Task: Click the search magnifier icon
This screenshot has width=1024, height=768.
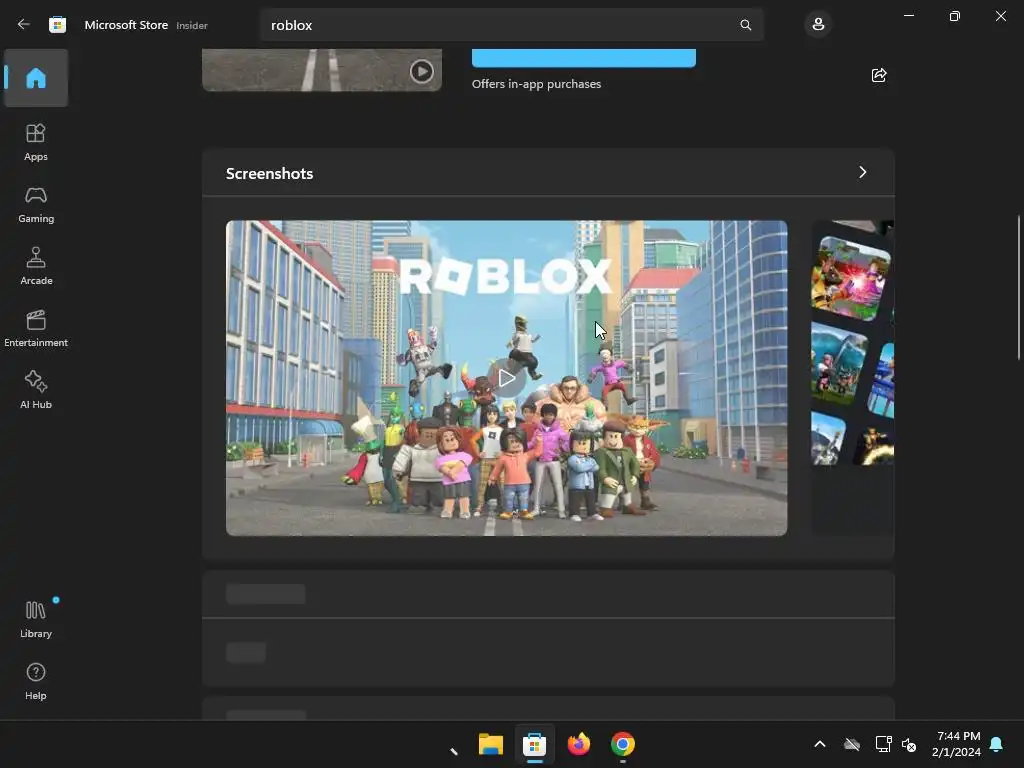Action: (x=745, y=25)
